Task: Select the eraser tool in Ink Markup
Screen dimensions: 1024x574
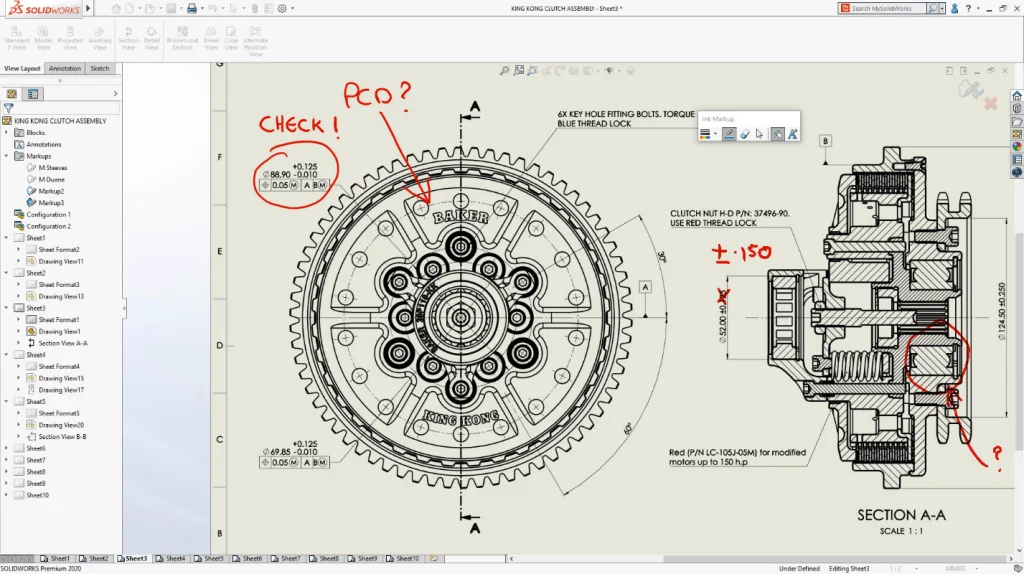Action: (x=744, y=133)
